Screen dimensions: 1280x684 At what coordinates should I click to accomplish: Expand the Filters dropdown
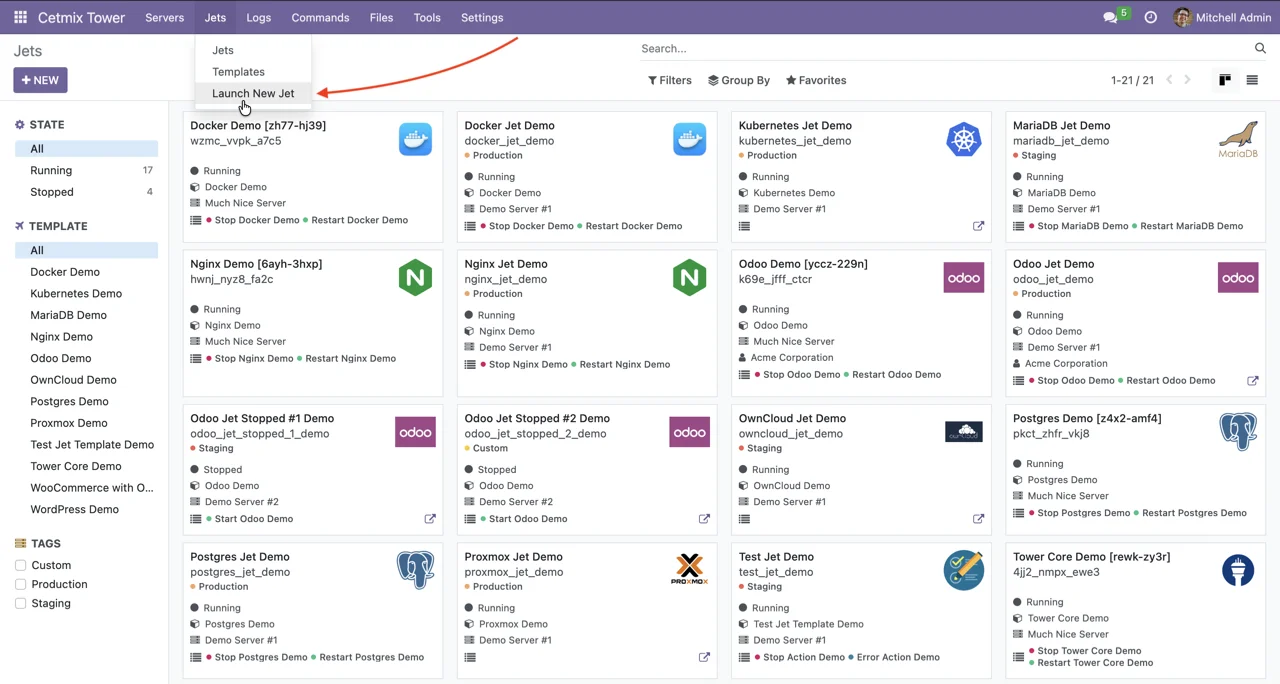[x=670, y=80]
